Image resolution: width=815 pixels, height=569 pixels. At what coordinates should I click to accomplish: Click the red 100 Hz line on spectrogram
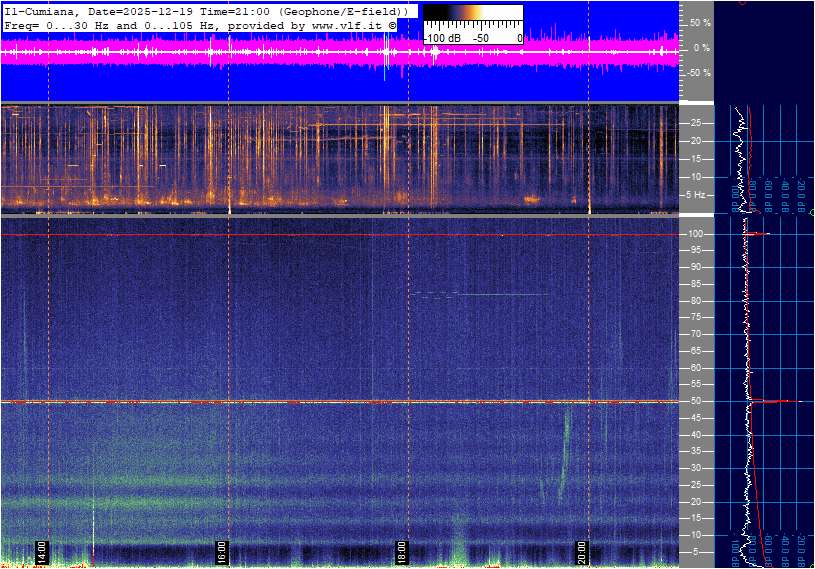(340, 235)
